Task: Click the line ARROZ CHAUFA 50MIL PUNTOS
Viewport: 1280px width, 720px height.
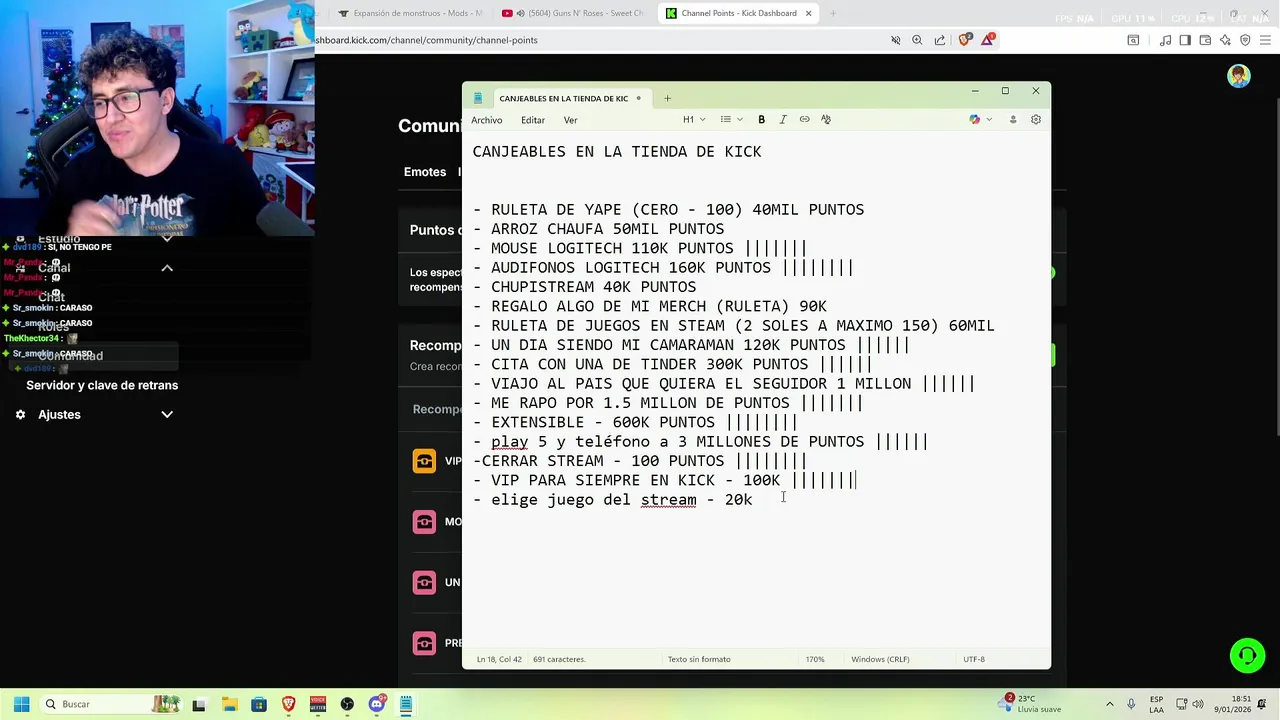Action: 598,229
